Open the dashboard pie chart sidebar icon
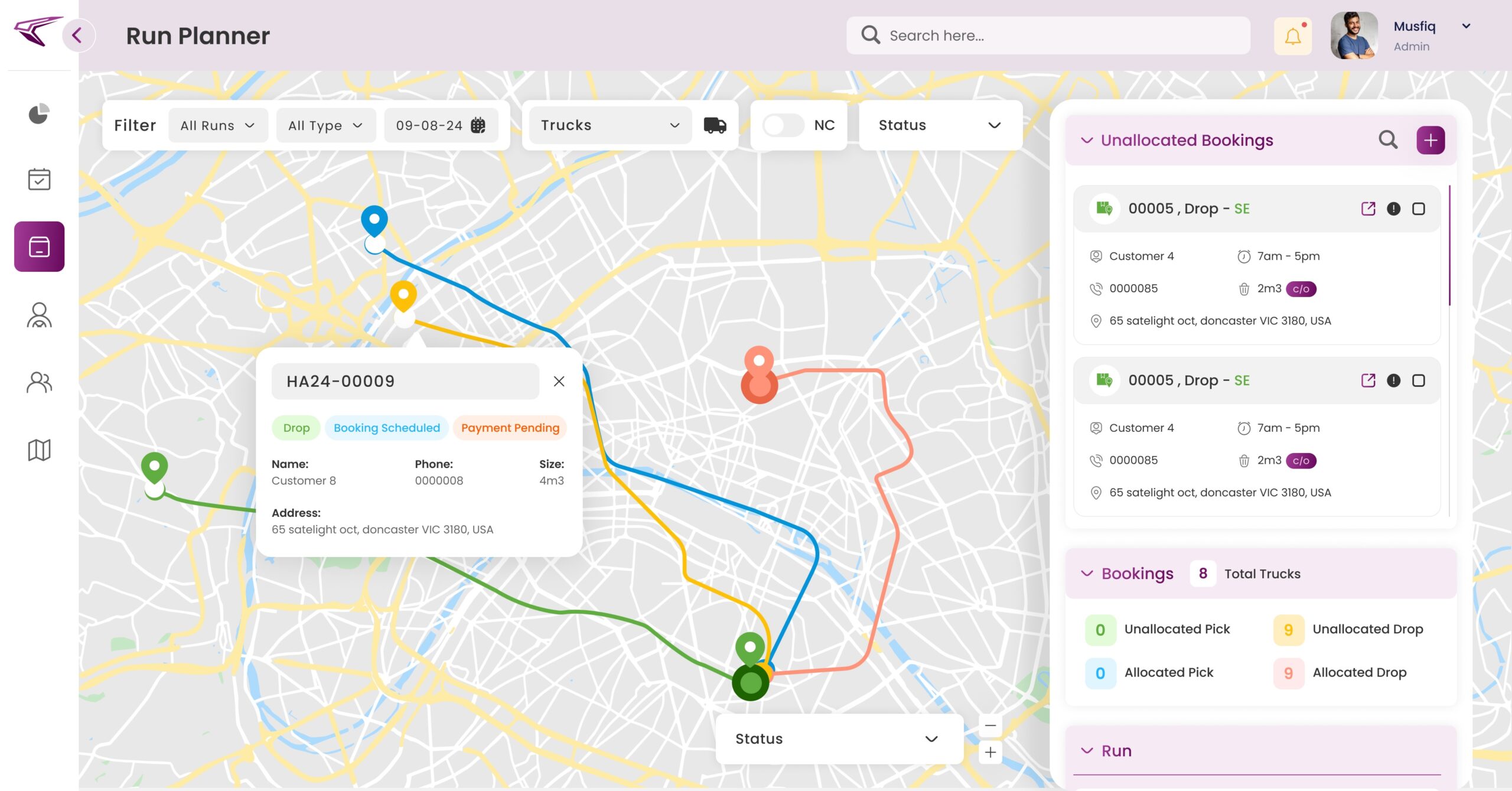The width and height of the screenshot is (1512, 791). coord(39,113)
